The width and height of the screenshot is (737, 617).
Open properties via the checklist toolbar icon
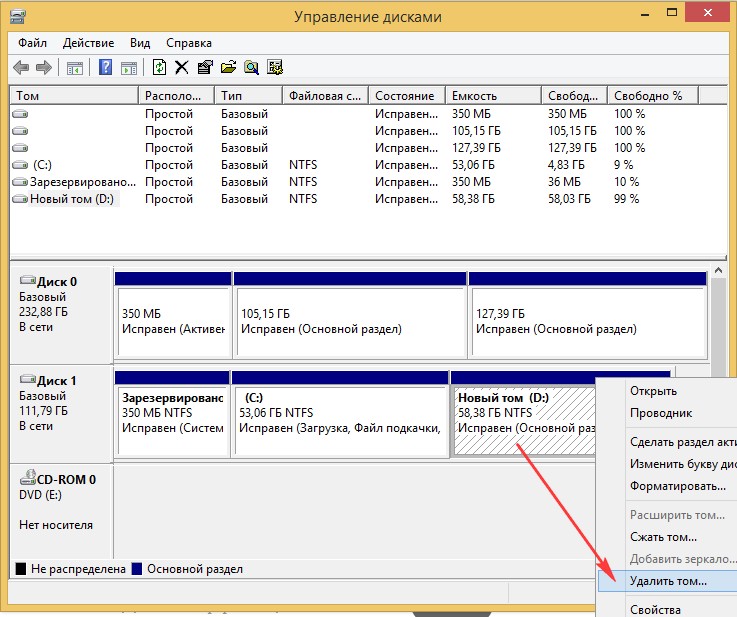204,68
